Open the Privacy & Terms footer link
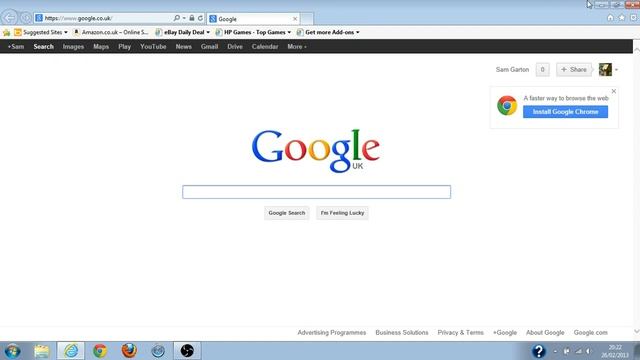Viewport: 640px width, 360px height. 460,333
